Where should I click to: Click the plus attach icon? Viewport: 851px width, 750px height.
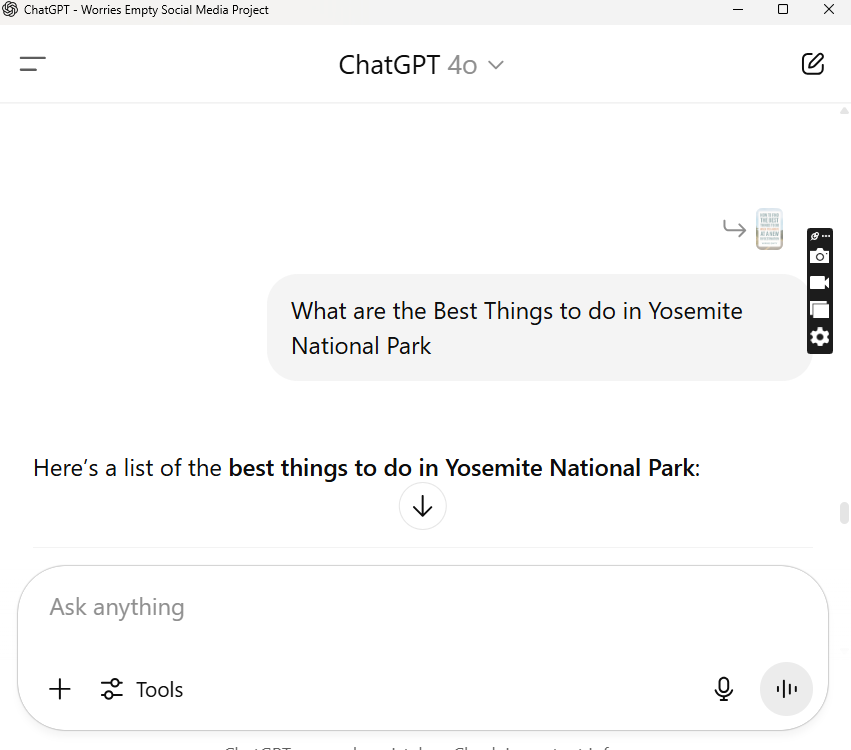60,689
